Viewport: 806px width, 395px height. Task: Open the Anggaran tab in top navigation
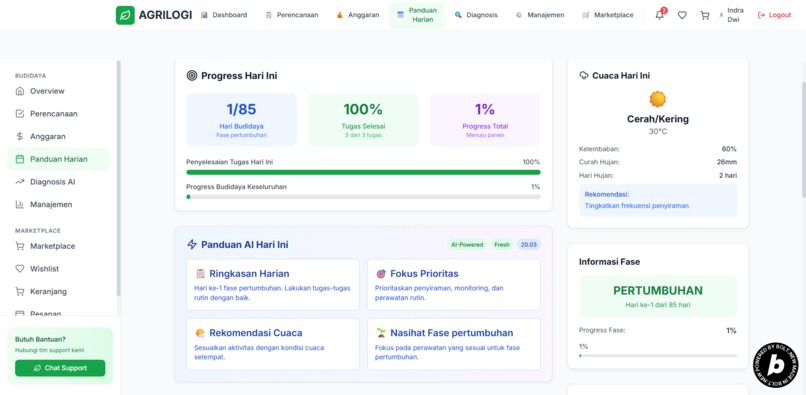coord(358,15)
